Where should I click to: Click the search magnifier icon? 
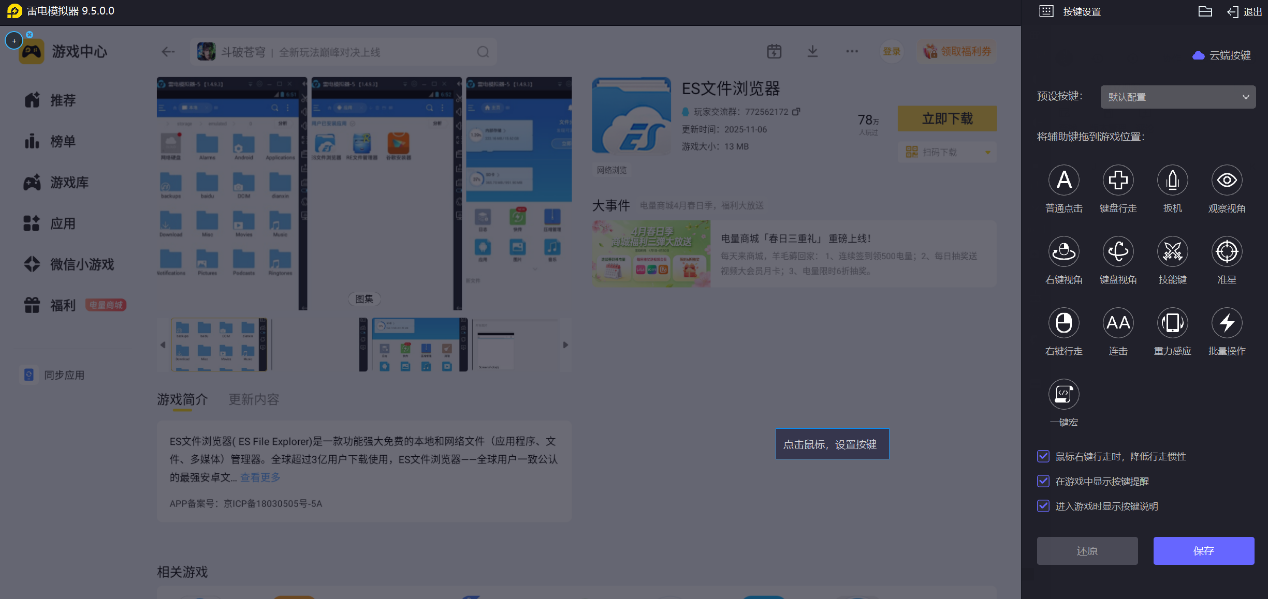pos(483,52)
